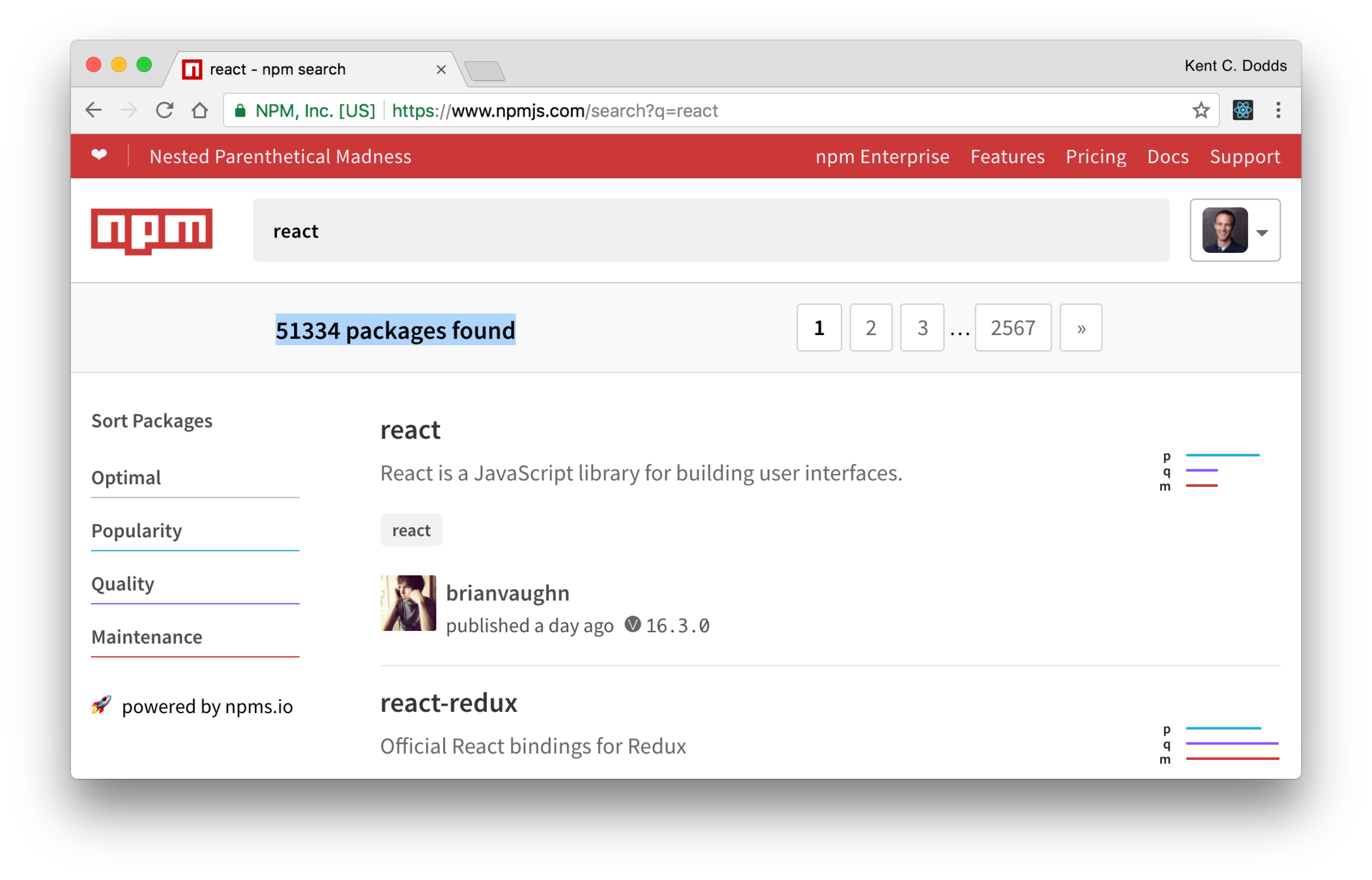Image resolution: width=1372 pixels, height=880 pixels.
Task: Sort packages by Maintenance
Action: pyautogui.click(x=147, y=637)
